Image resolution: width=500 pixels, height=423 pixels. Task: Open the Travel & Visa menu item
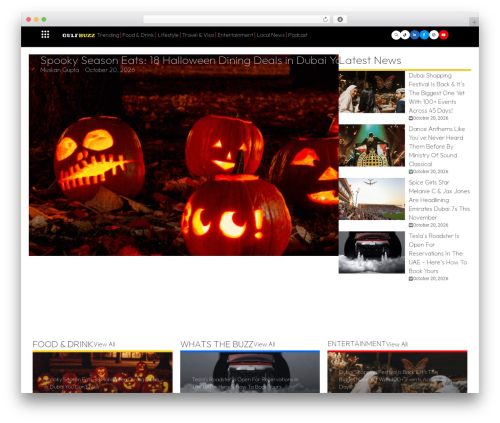198,35
